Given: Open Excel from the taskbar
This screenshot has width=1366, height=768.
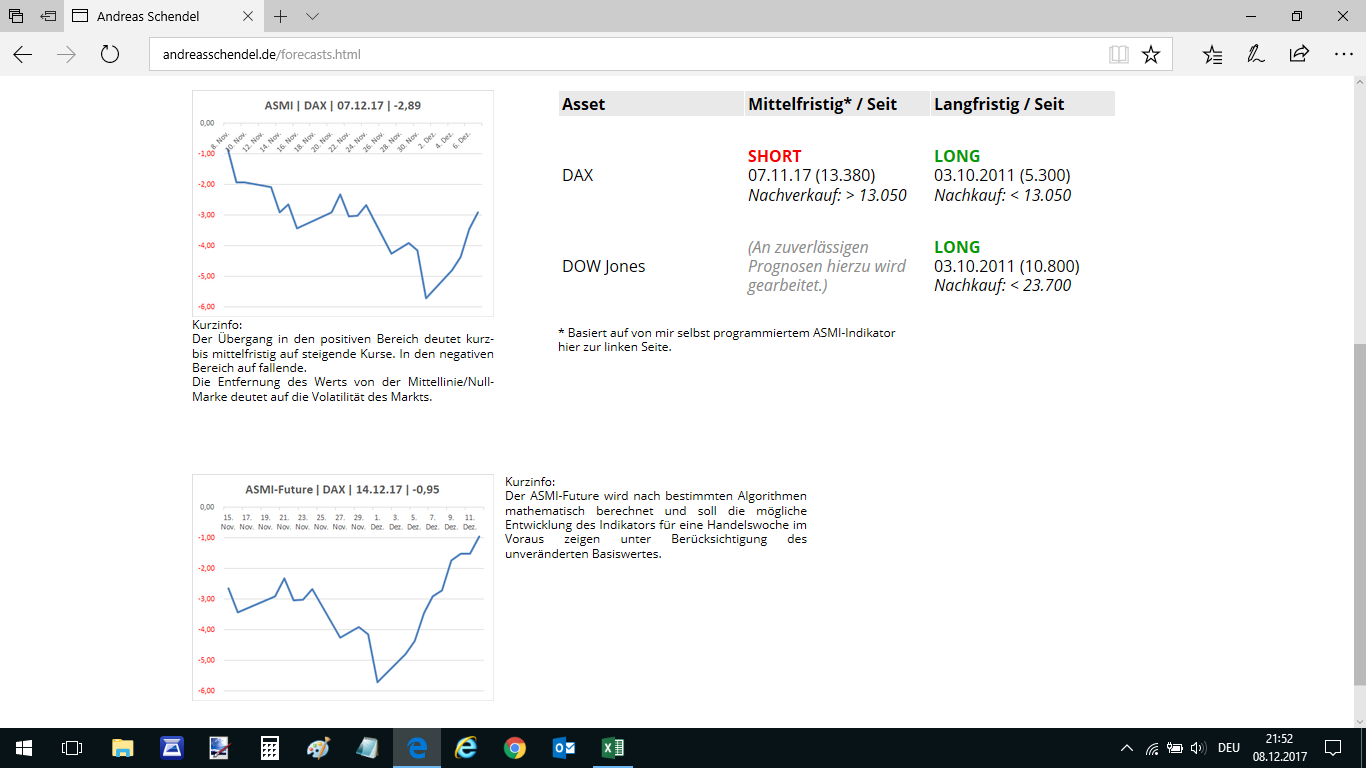Looking at the screenshot, I should pos(612,748).
